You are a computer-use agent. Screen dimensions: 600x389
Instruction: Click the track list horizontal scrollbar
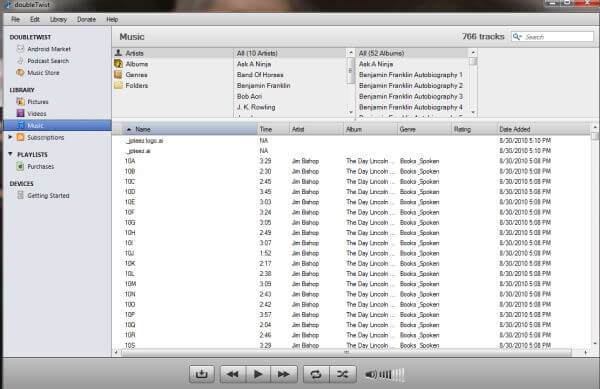click(346, 353)
